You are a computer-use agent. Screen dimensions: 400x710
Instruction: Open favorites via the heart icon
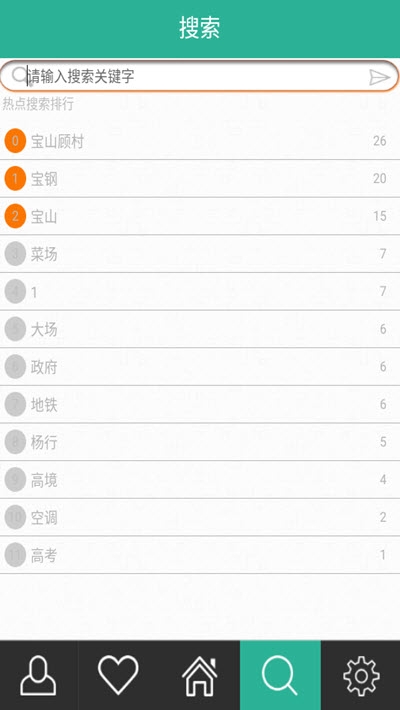pos(118,675)
